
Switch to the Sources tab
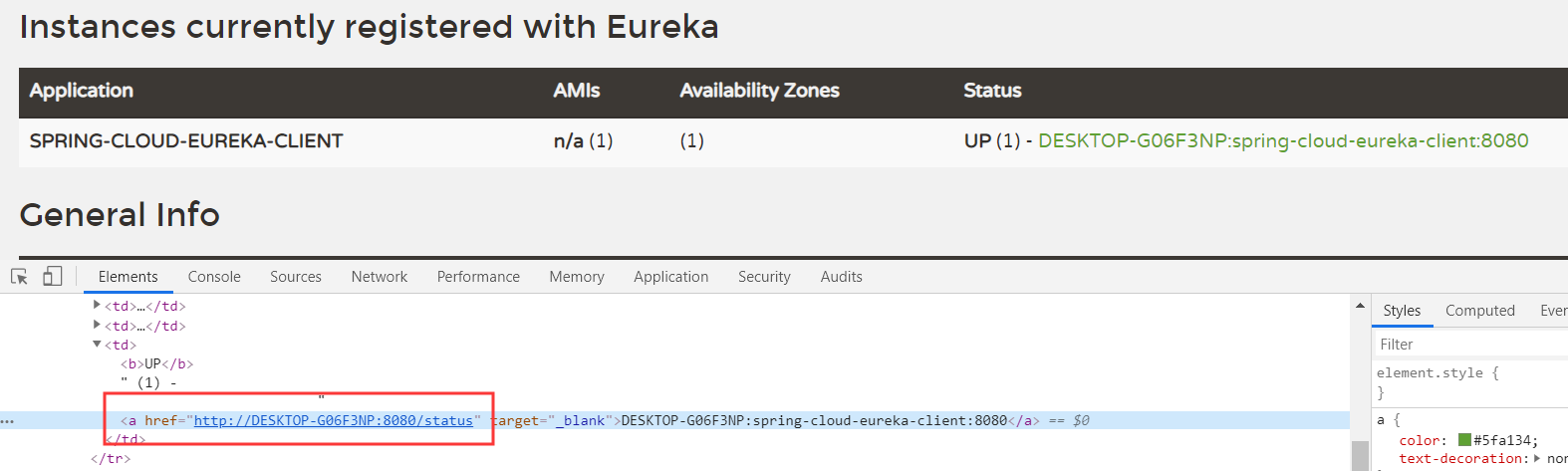coord(296,277)
